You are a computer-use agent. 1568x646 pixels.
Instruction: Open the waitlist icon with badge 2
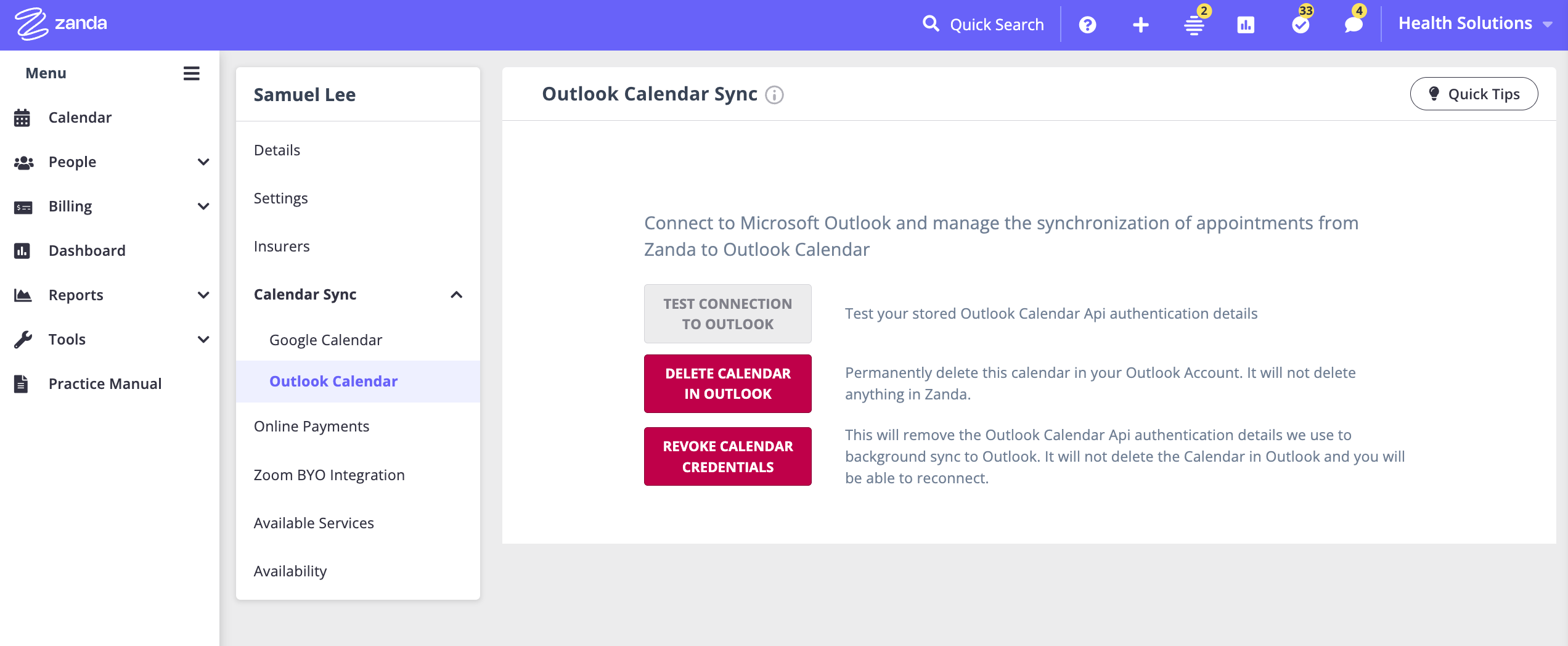[x=1194, y=25]
